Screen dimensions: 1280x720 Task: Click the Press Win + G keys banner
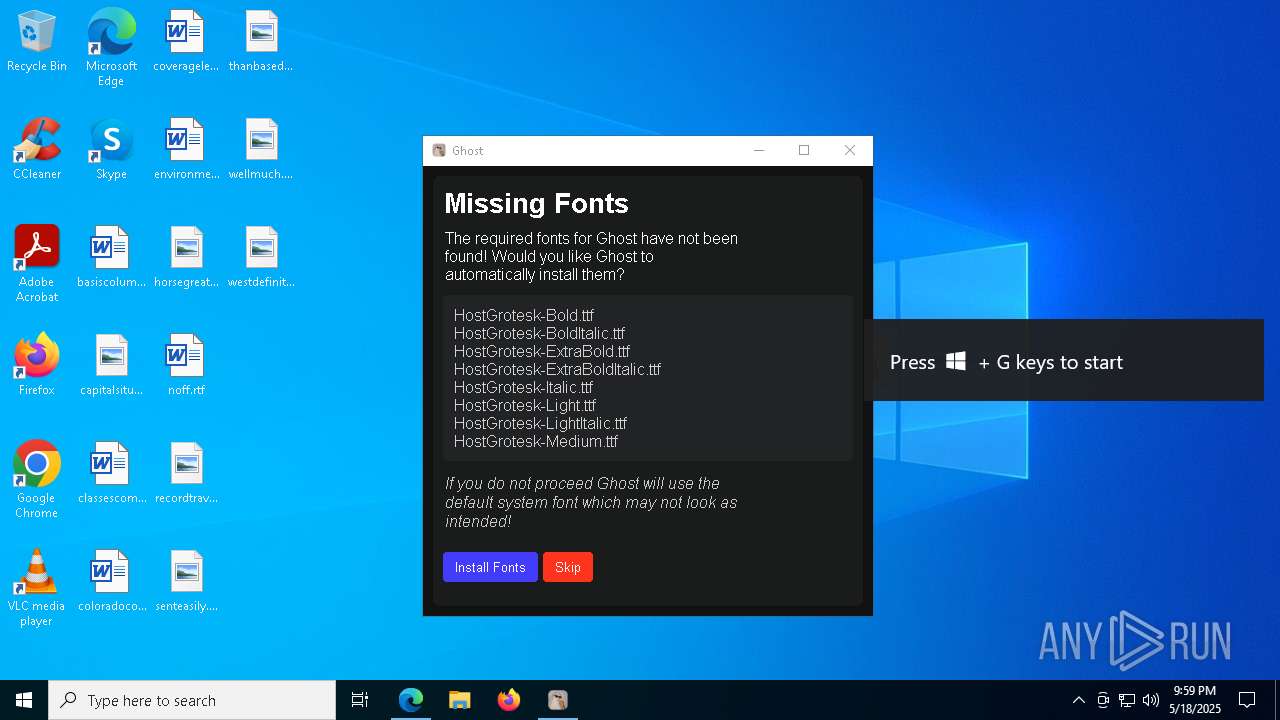(x=1064, y=362)
